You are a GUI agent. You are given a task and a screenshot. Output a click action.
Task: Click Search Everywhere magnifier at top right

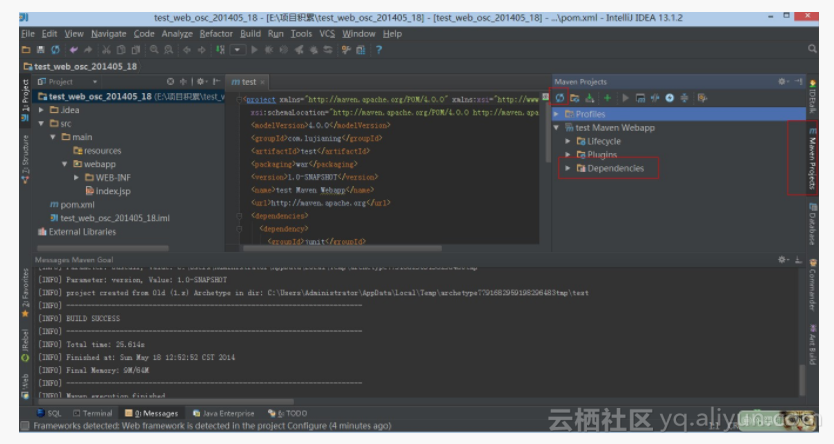(812, 49)
